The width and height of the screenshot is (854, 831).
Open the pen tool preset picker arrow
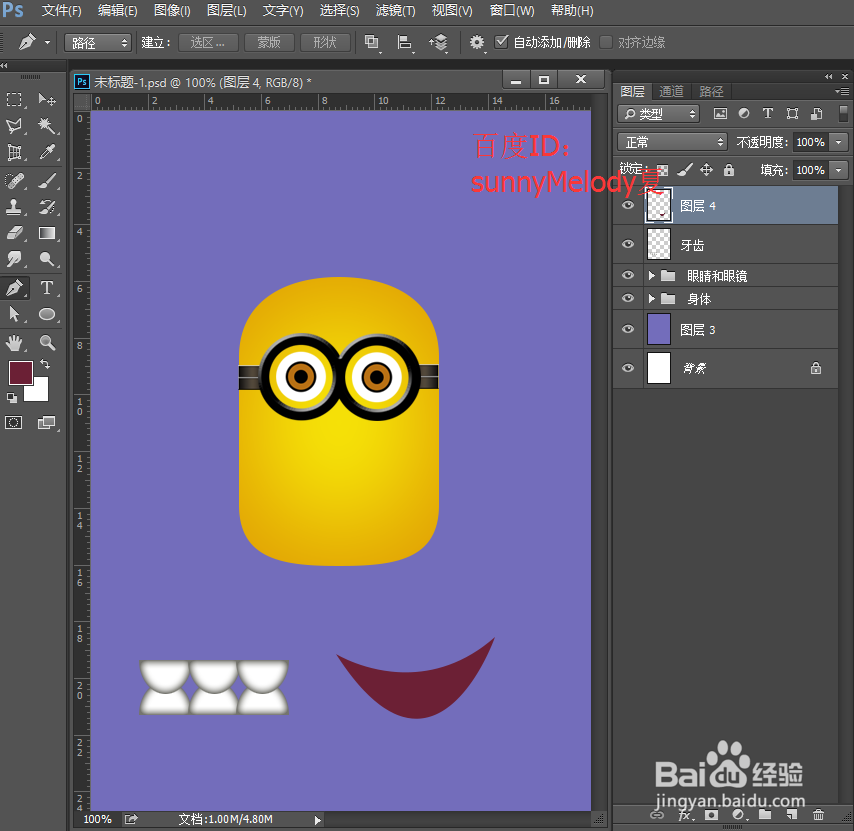point(47,42)
